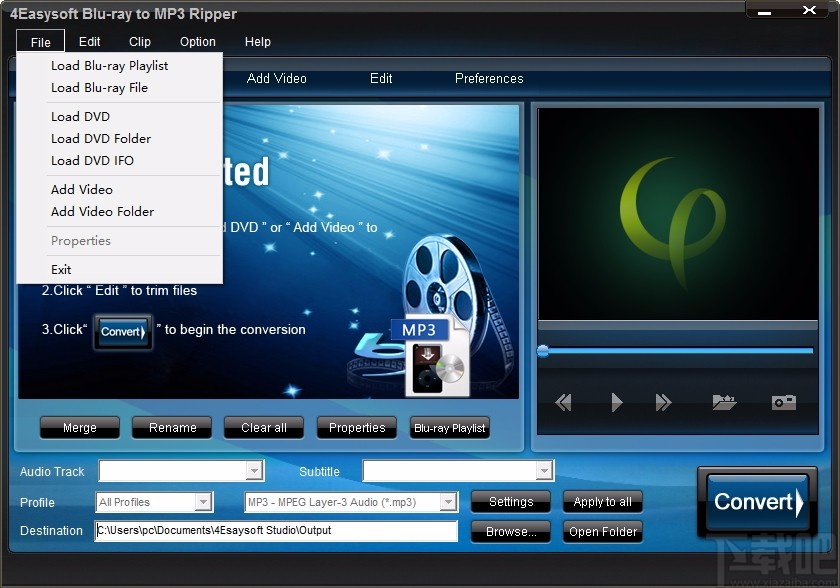
Task: Open the Edit toolbar function
Action: pyautogui.click(x=381, y=78)
